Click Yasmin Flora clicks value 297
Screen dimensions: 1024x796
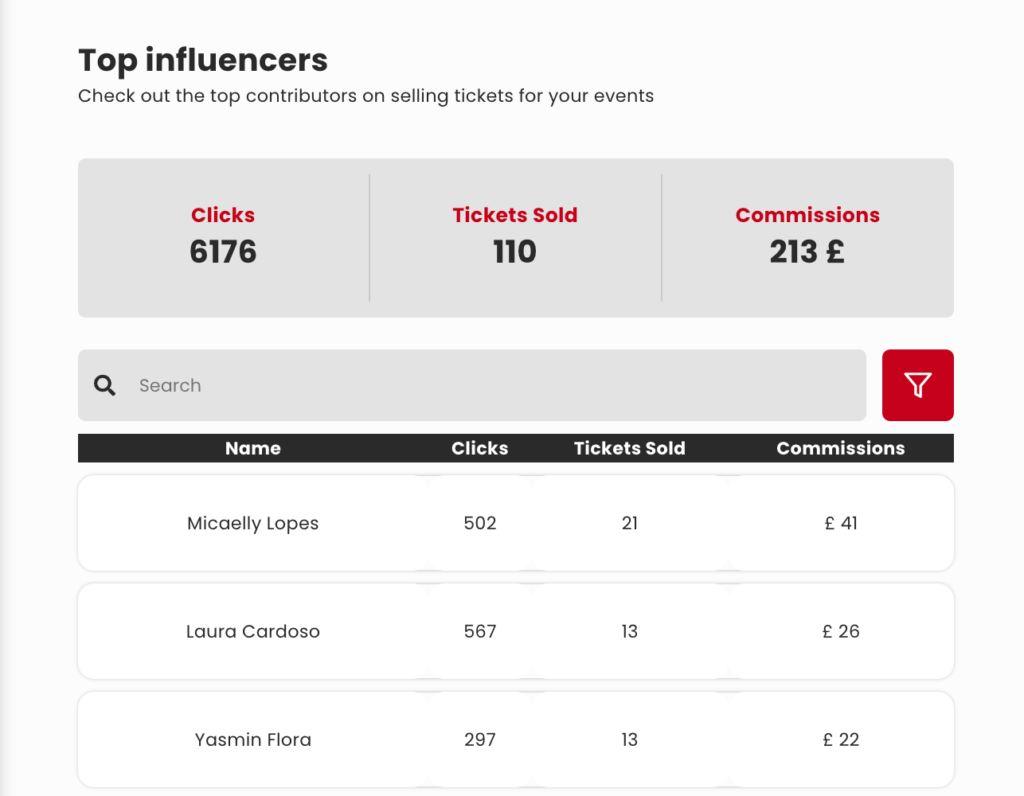click(x=480, y=740)
